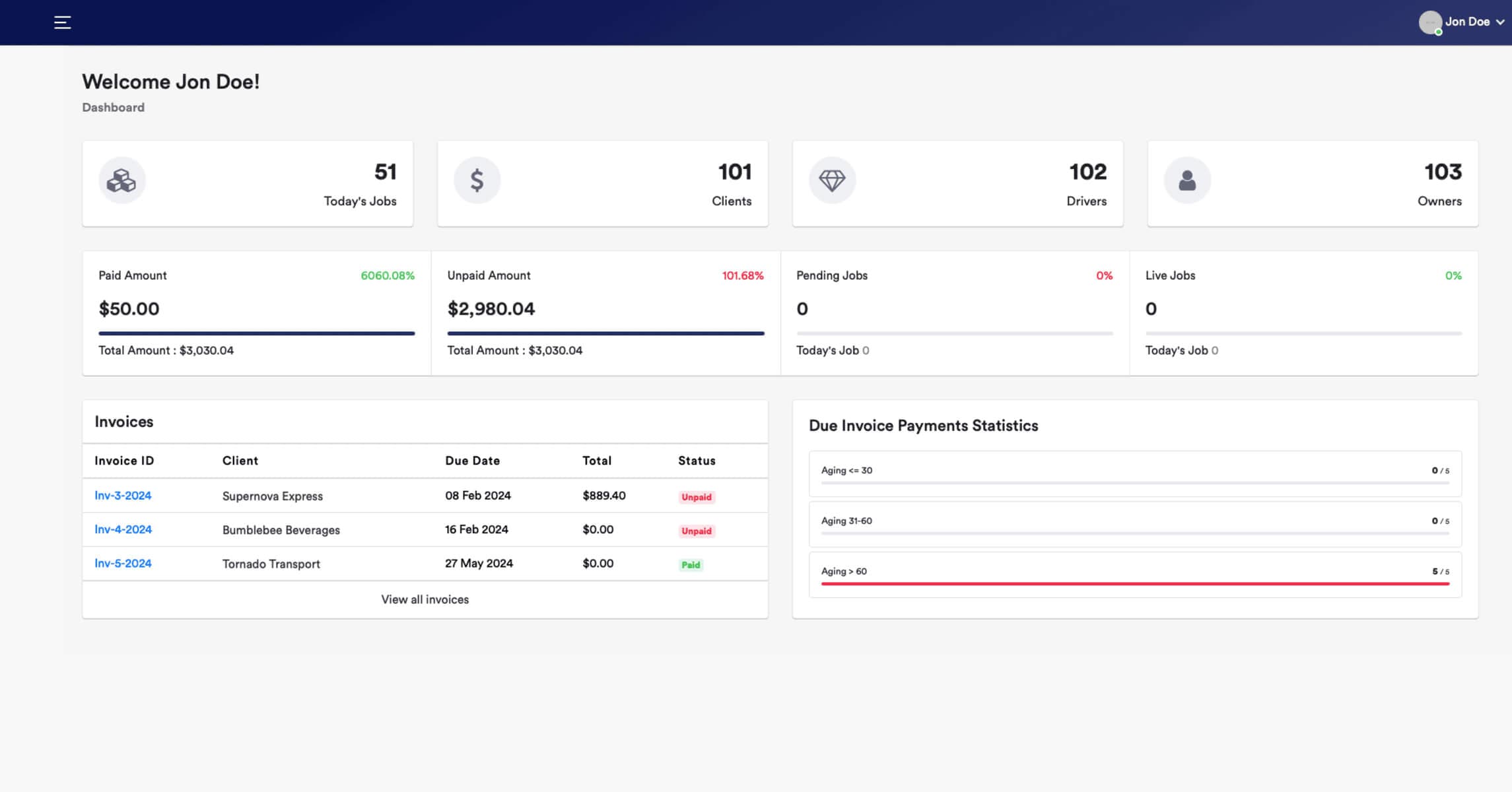Open the hamburger menu icon
The height and width of the screenshot is (792, 1512).
pos(62,22)
